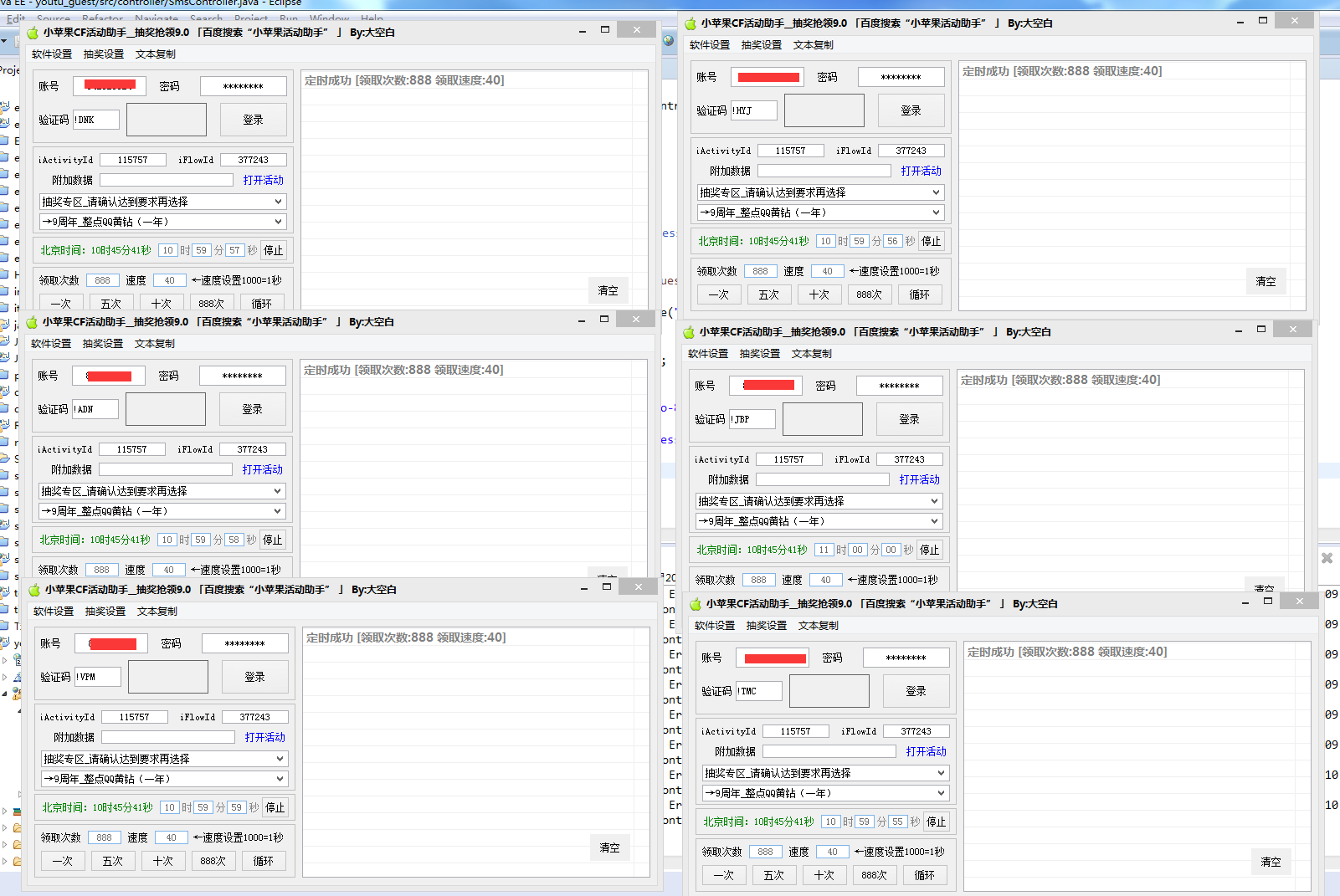Image resolution: width=1340 pixels, height=896 pixels.
Task: Click the !DNK captcha input field
Action: [x=96, y=120]
